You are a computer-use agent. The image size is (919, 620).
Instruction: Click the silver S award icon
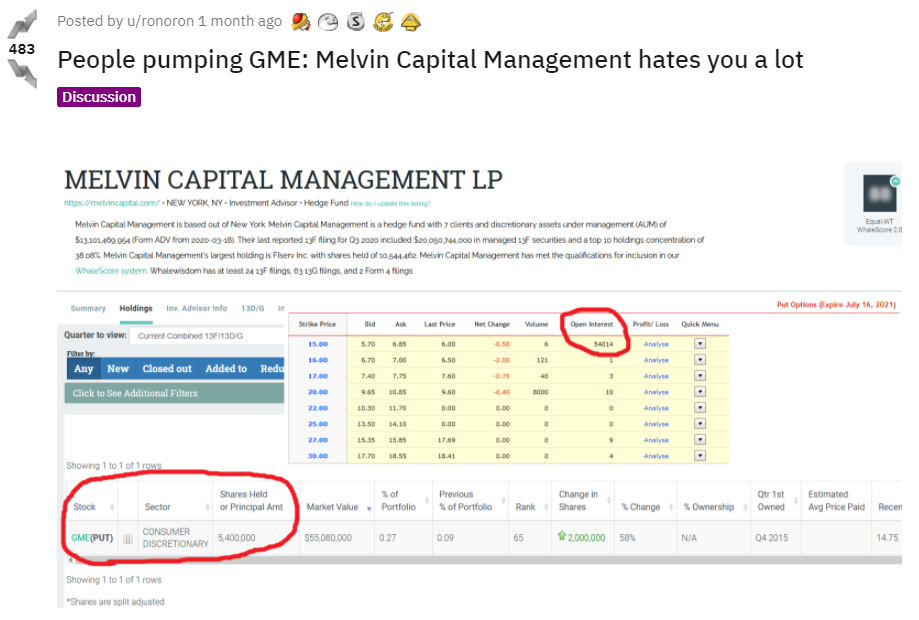tap(356, 21)
